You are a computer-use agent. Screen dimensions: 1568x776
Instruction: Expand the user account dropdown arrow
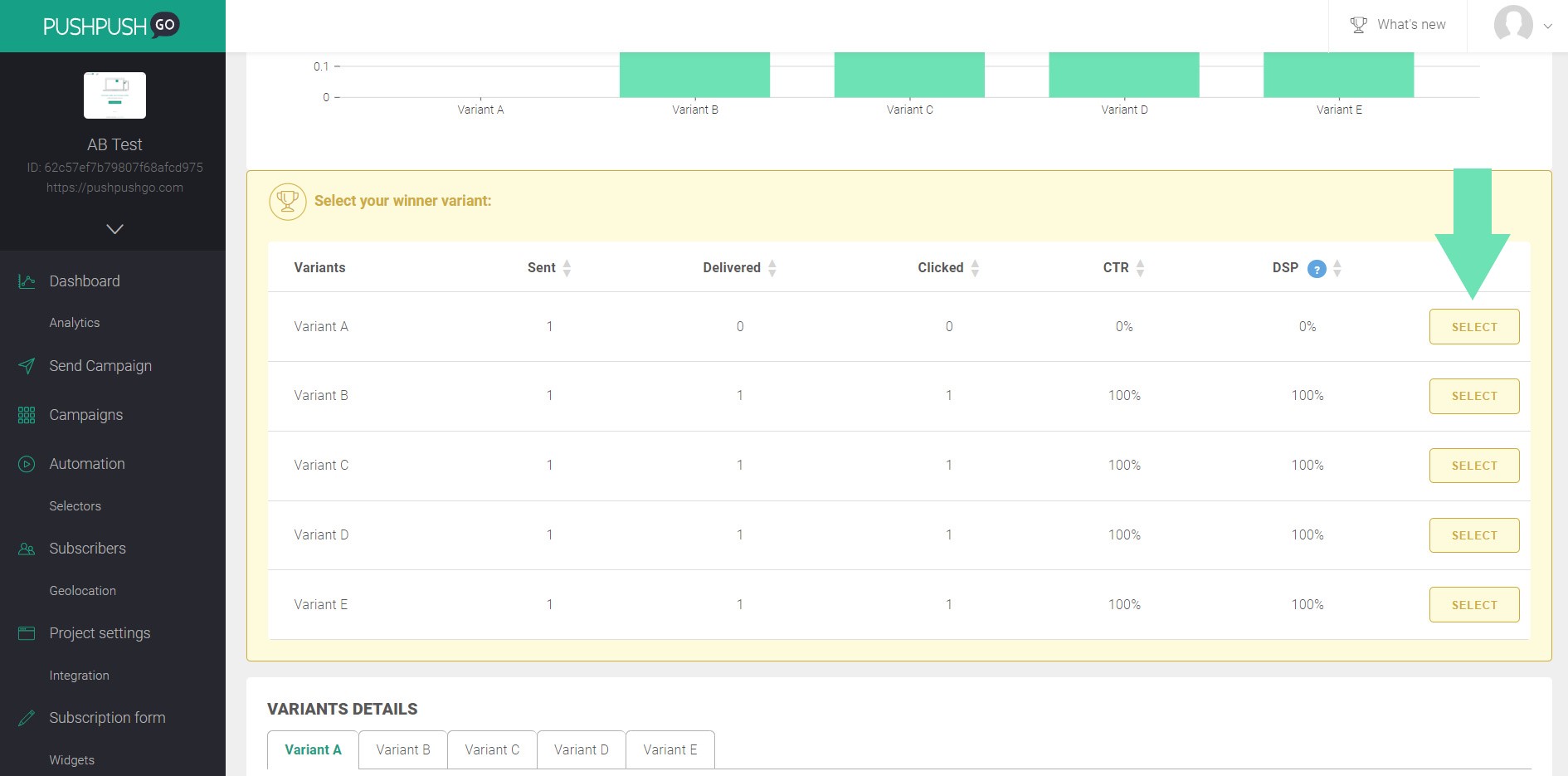coord(1547,26)
